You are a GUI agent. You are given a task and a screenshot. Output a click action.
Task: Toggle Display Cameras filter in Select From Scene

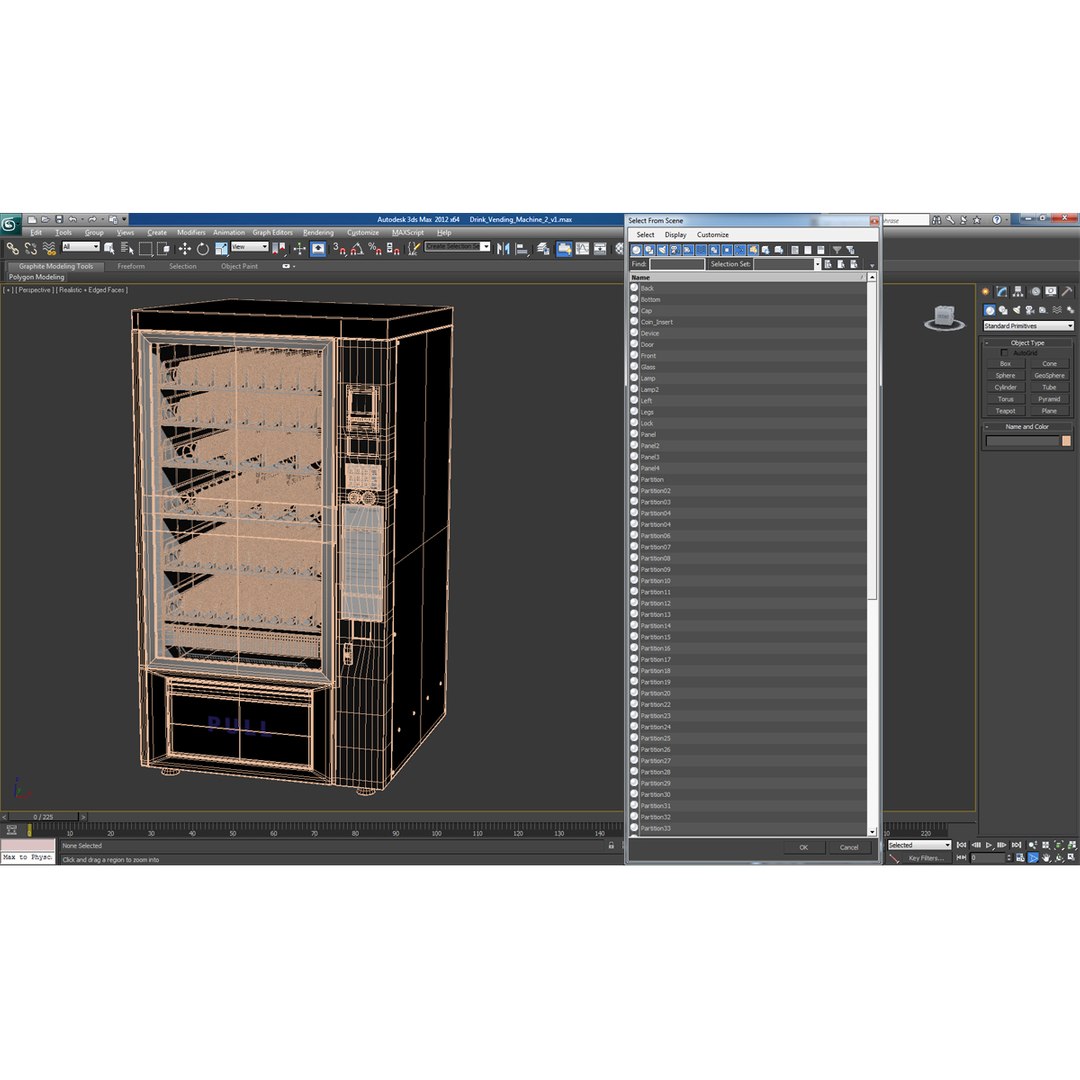[675, 250]
